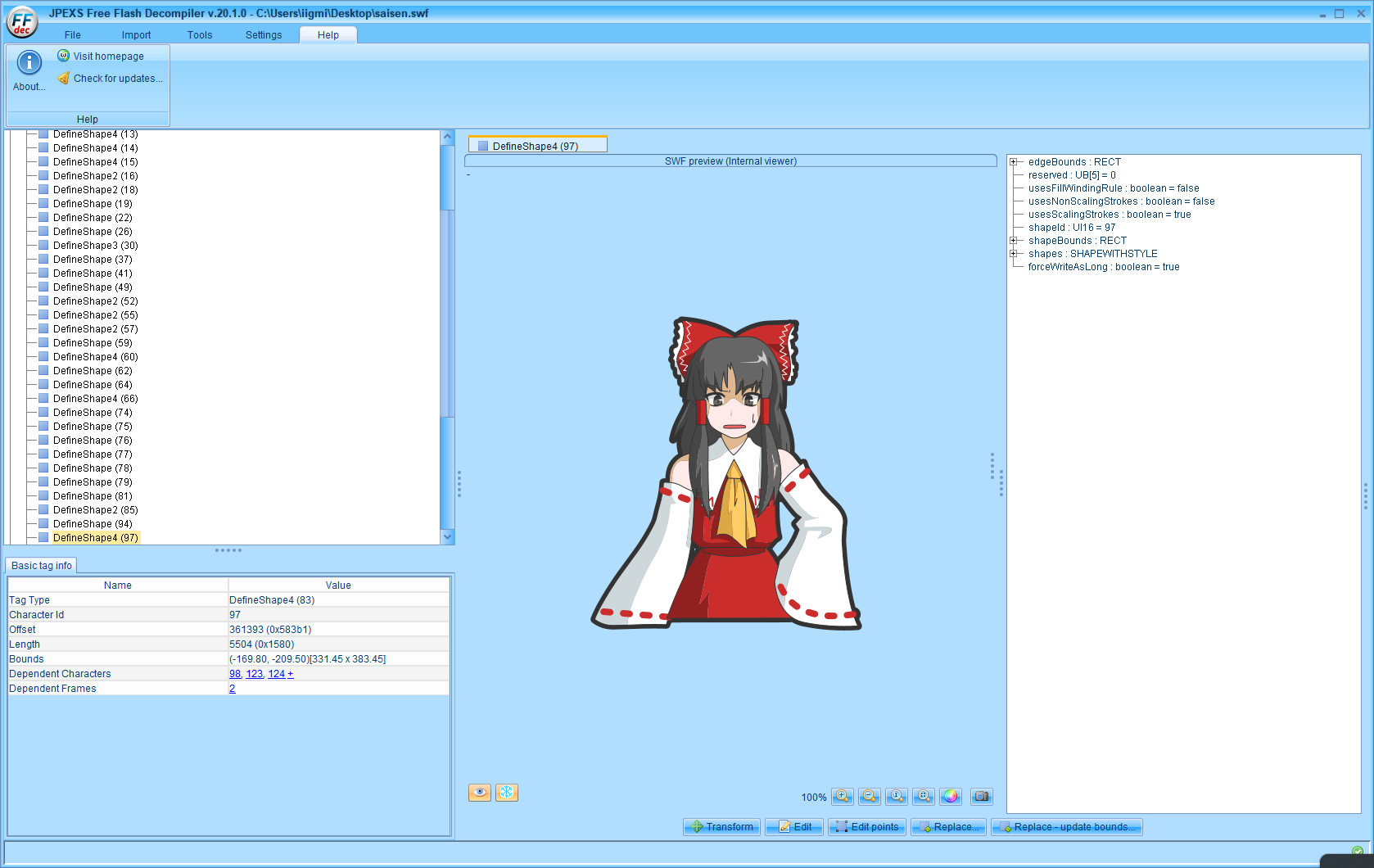Viewport: 1374px width, 868px height.
Task: Select DefineShape (26) in the tree
Action: click(x=93, y=232)
